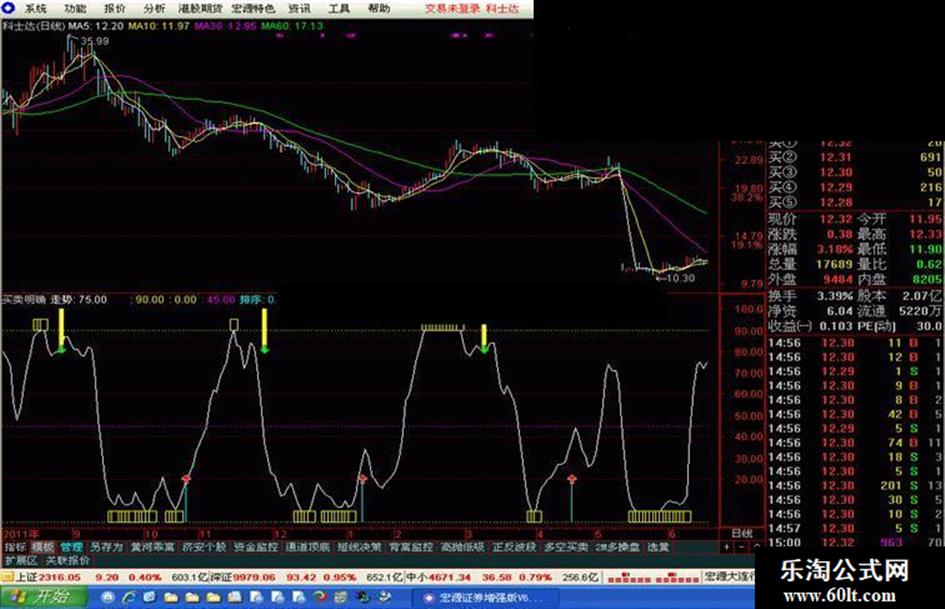Screen dimensions: 945x609
Task: Click the first yellow sell arrow marker
Action: coord(61,330)
